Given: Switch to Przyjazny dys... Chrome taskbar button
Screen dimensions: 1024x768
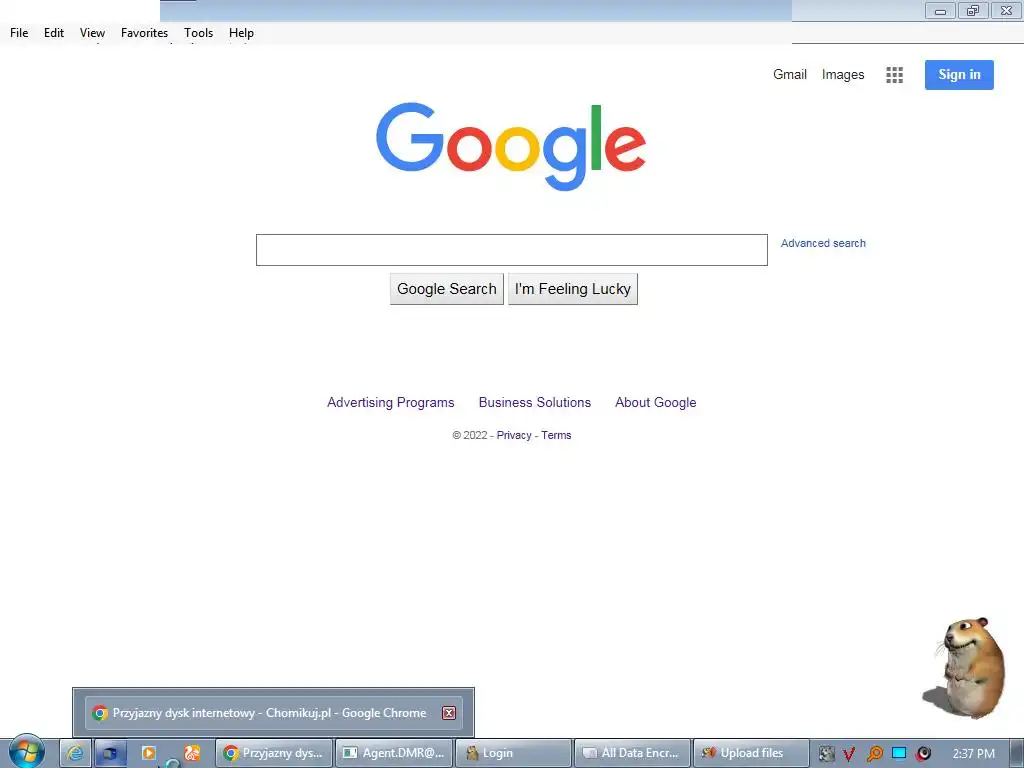Looking at the screenshot, I should point(274,753).
